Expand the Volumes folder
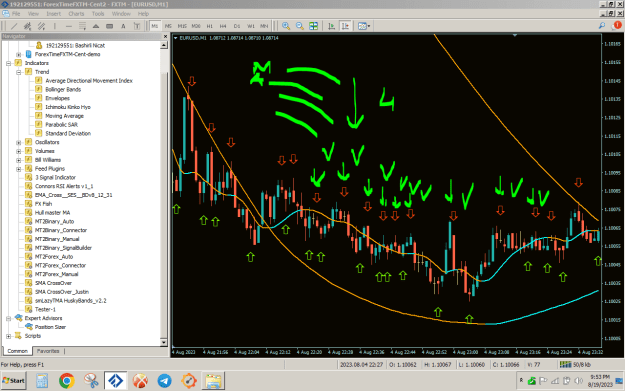The image size is (625, 391). click(18, 151)
